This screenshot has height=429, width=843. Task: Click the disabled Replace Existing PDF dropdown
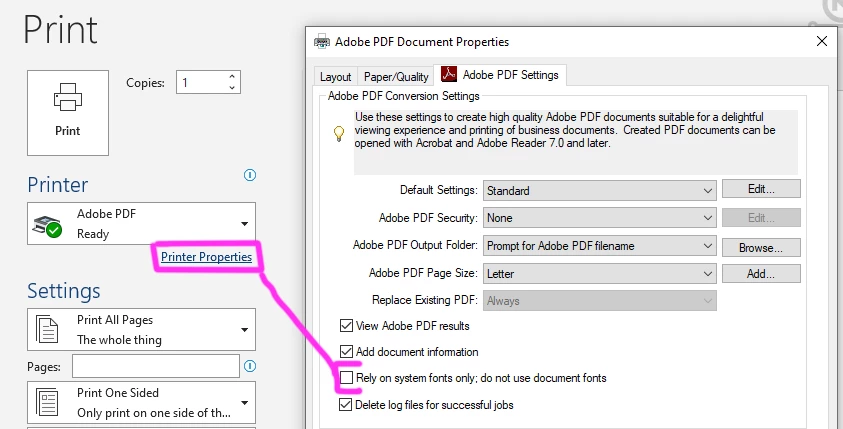599,301
